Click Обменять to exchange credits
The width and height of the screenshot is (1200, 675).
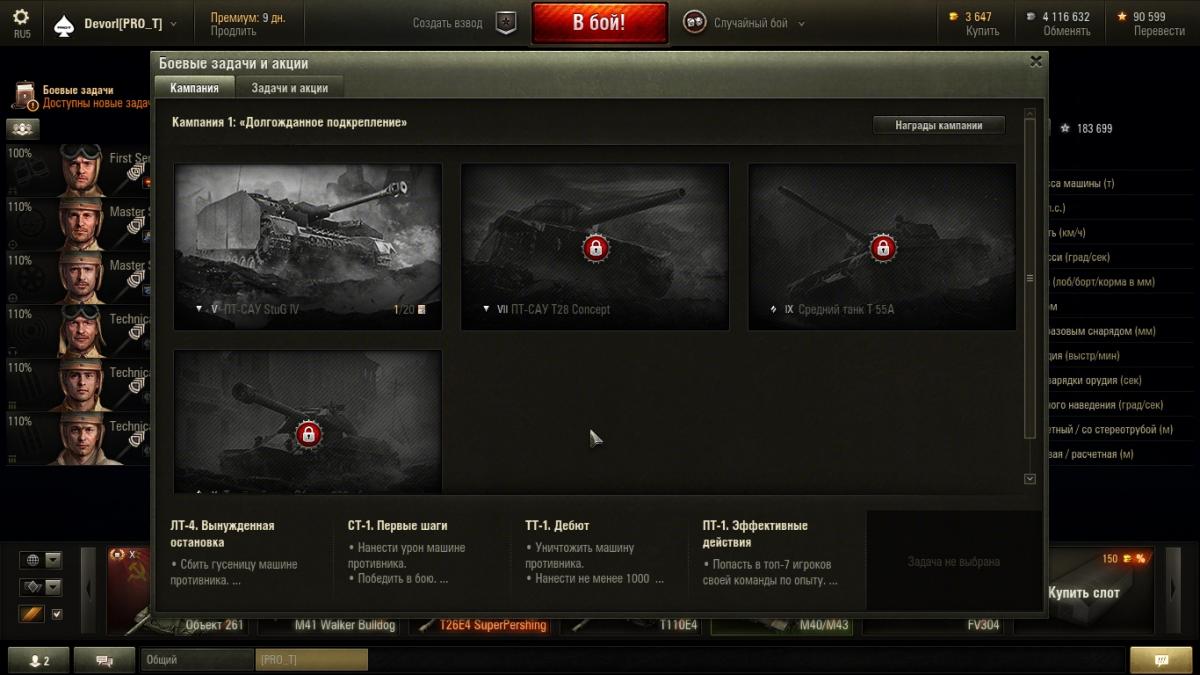(x=1066, y=31)
